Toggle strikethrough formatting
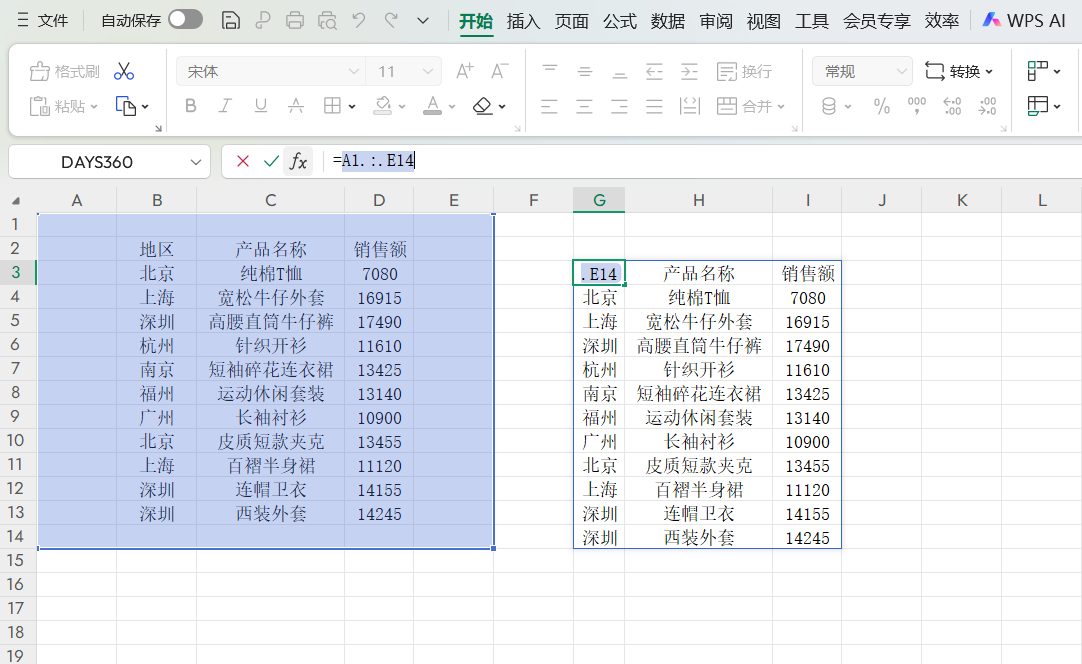Screen dimensions: 1082x664 click(298, 105)
